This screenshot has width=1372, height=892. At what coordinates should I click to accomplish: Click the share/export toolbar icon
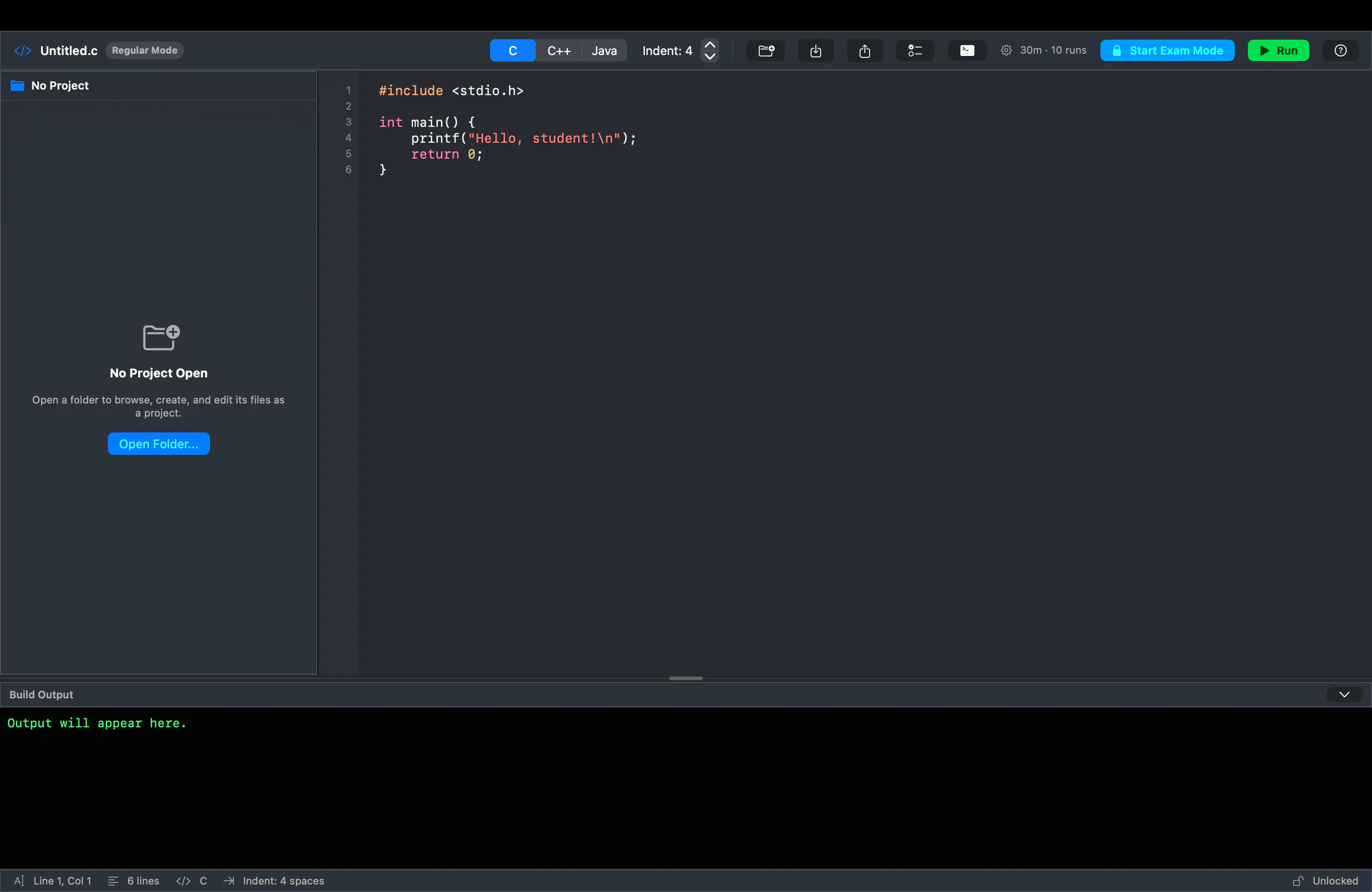pos(865,51)
